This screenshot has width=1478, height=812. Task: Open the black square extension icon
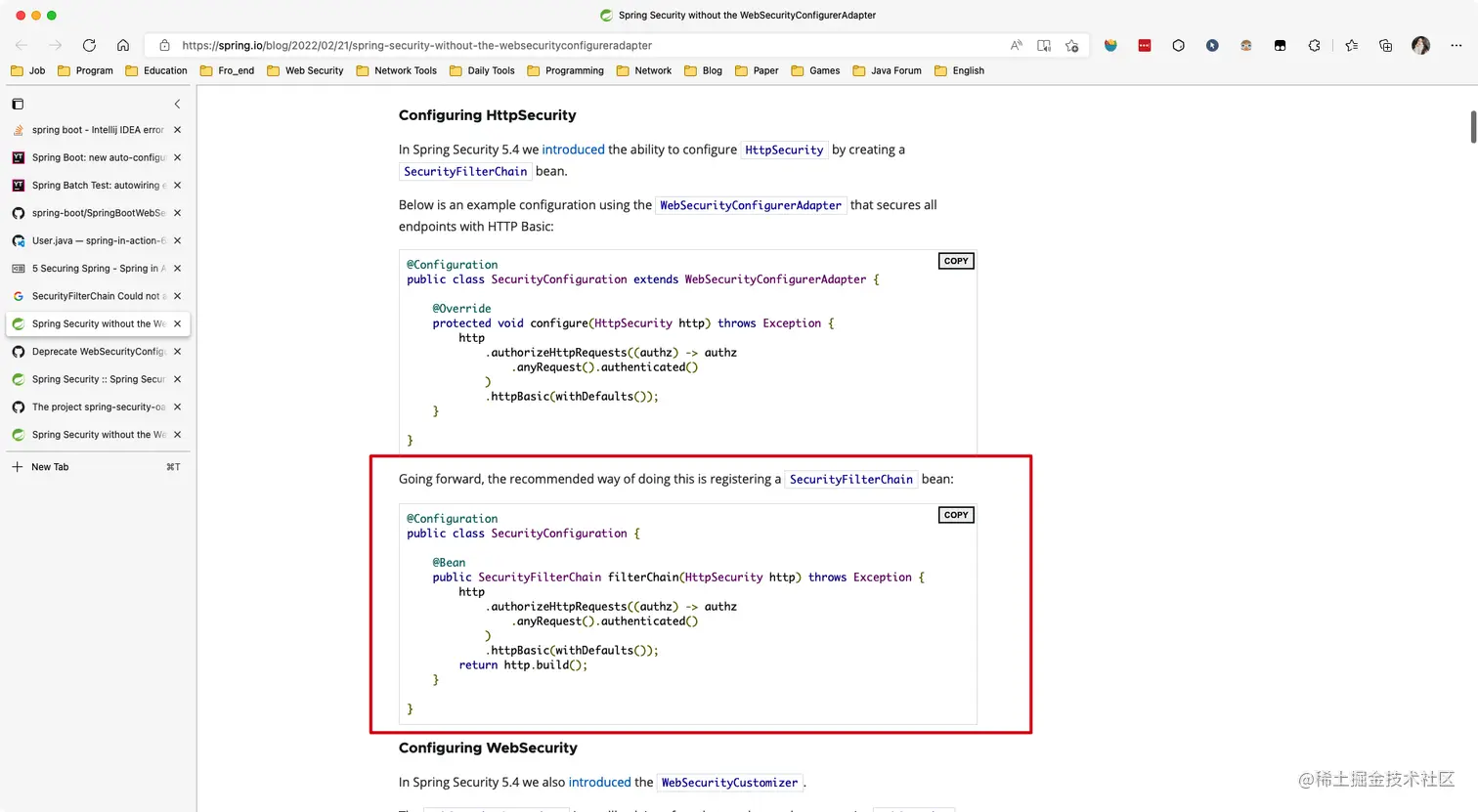point(1280,45)
